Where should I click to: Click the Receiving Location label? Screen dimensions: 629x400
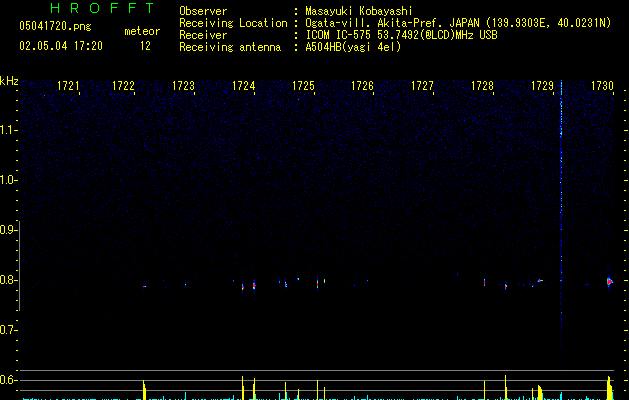233,23
